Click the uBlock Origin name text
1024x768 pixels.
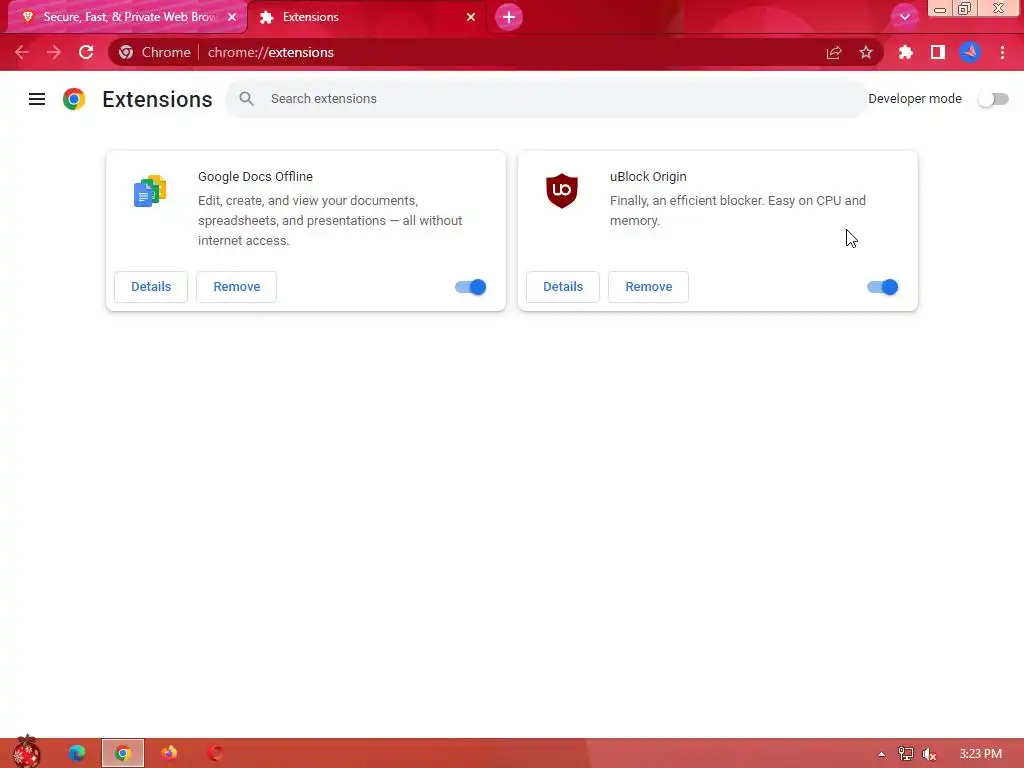coord(648,176)
